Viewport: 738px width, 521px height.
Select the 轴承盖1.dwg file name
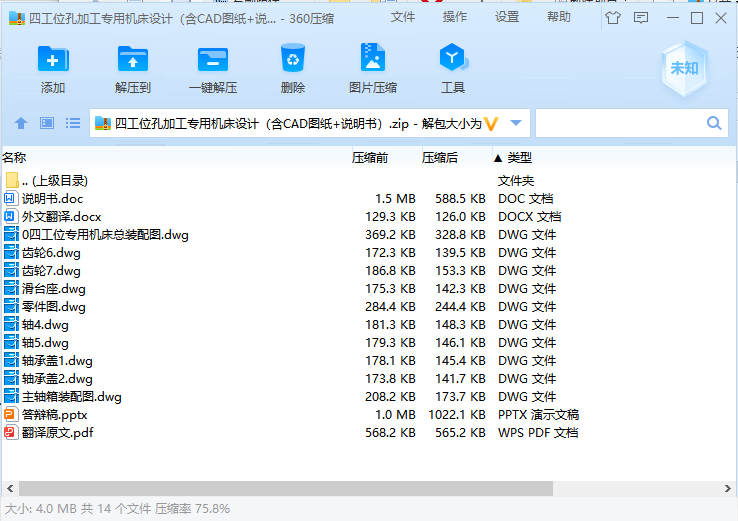pos(57,361)
